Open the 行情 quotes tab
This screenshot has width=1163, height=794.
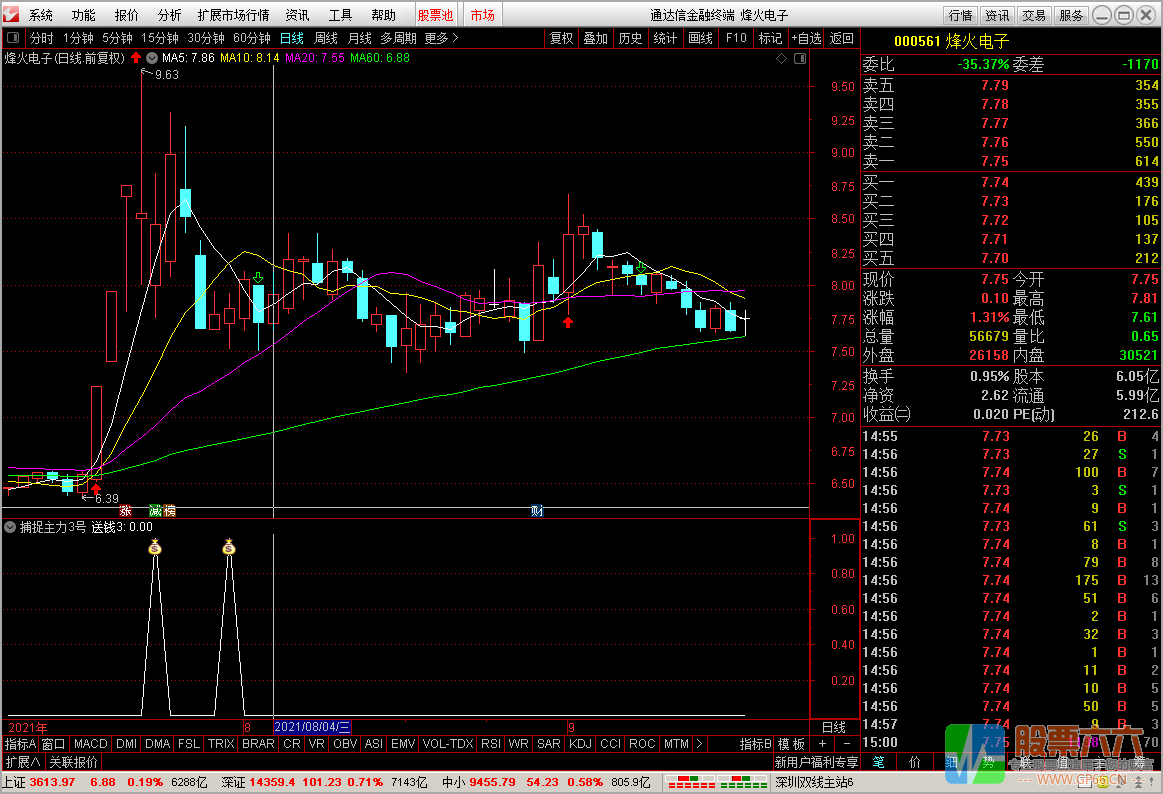(961, 15)
